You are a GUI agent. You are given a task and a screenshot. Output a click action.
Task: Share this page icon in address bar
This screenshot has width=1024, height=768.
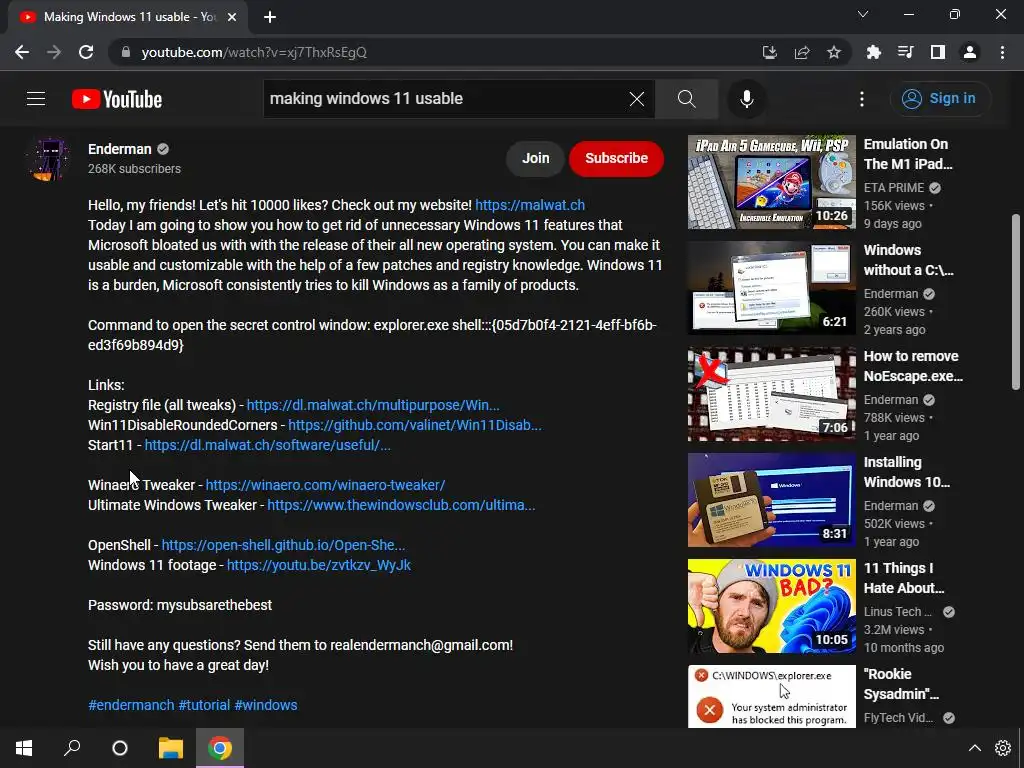click(802, 52)
